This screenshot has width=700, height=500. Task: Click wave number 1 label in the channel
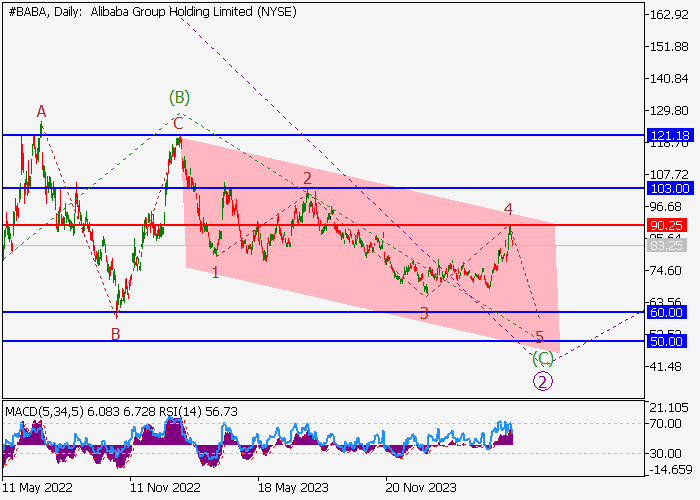click(x=215, y=272)
